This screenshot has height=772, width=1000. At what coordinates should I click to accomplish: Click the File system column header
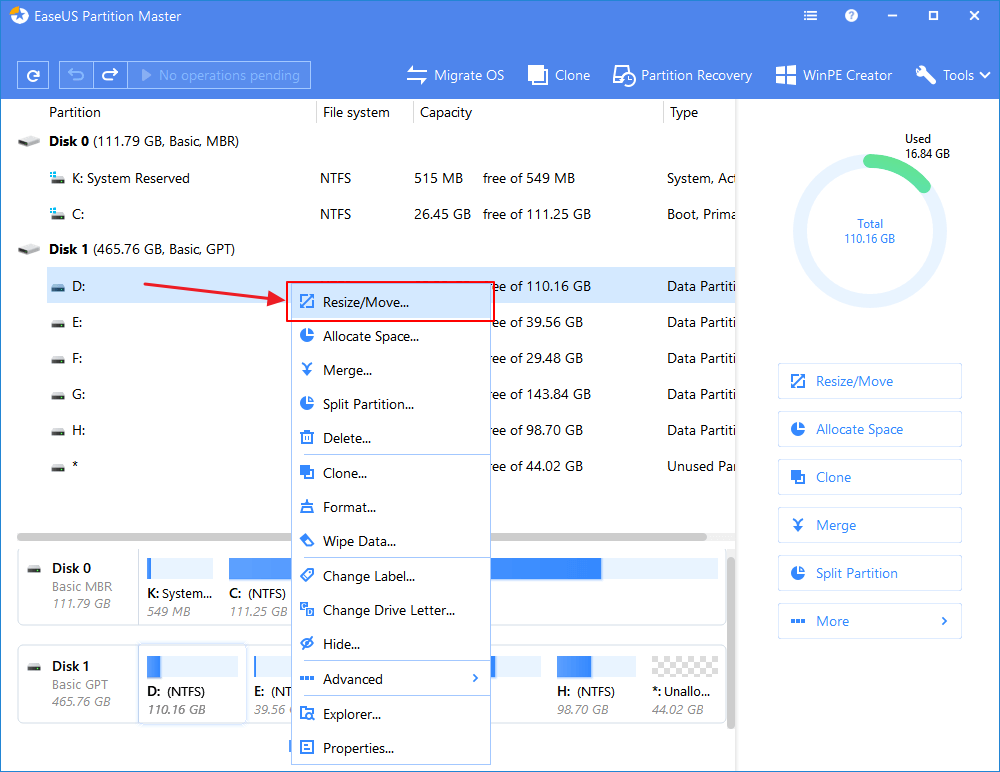[x=356, y=112]
